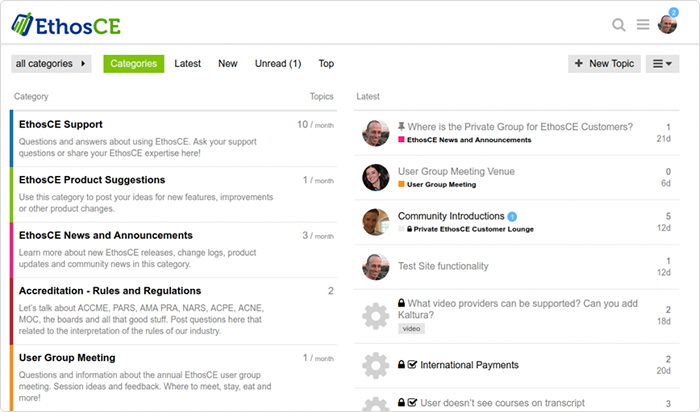Open the EthosCE Support category

[61, 125]
